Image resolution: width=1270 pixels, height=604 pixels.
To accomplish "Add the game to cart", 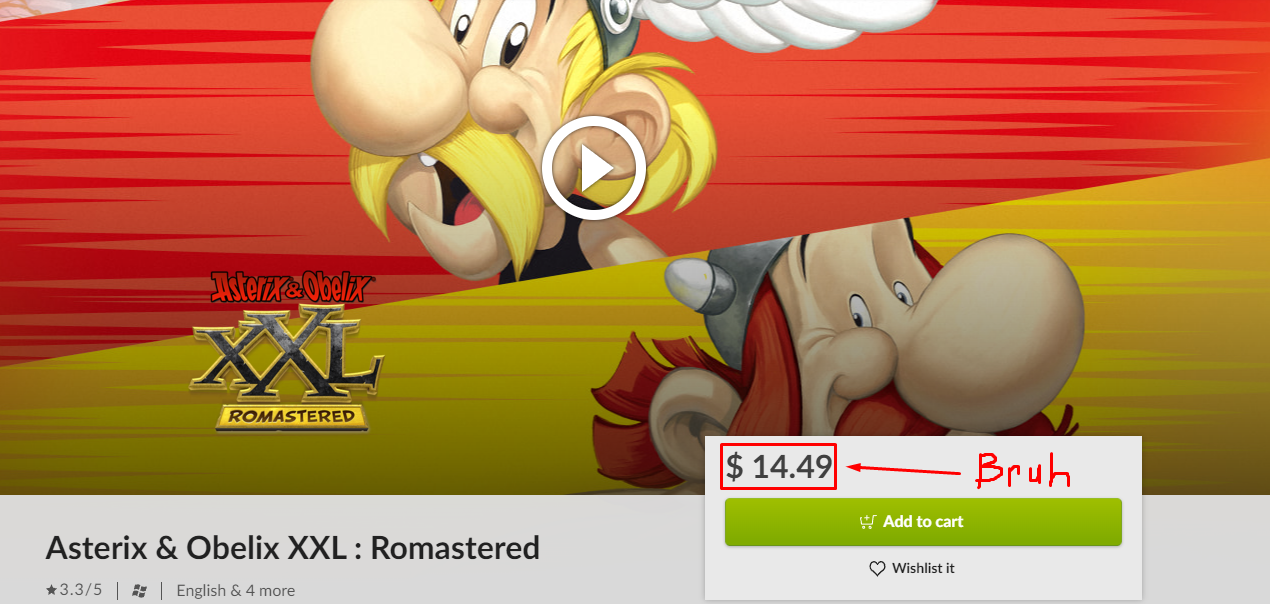I will click(x=923, y=522).
